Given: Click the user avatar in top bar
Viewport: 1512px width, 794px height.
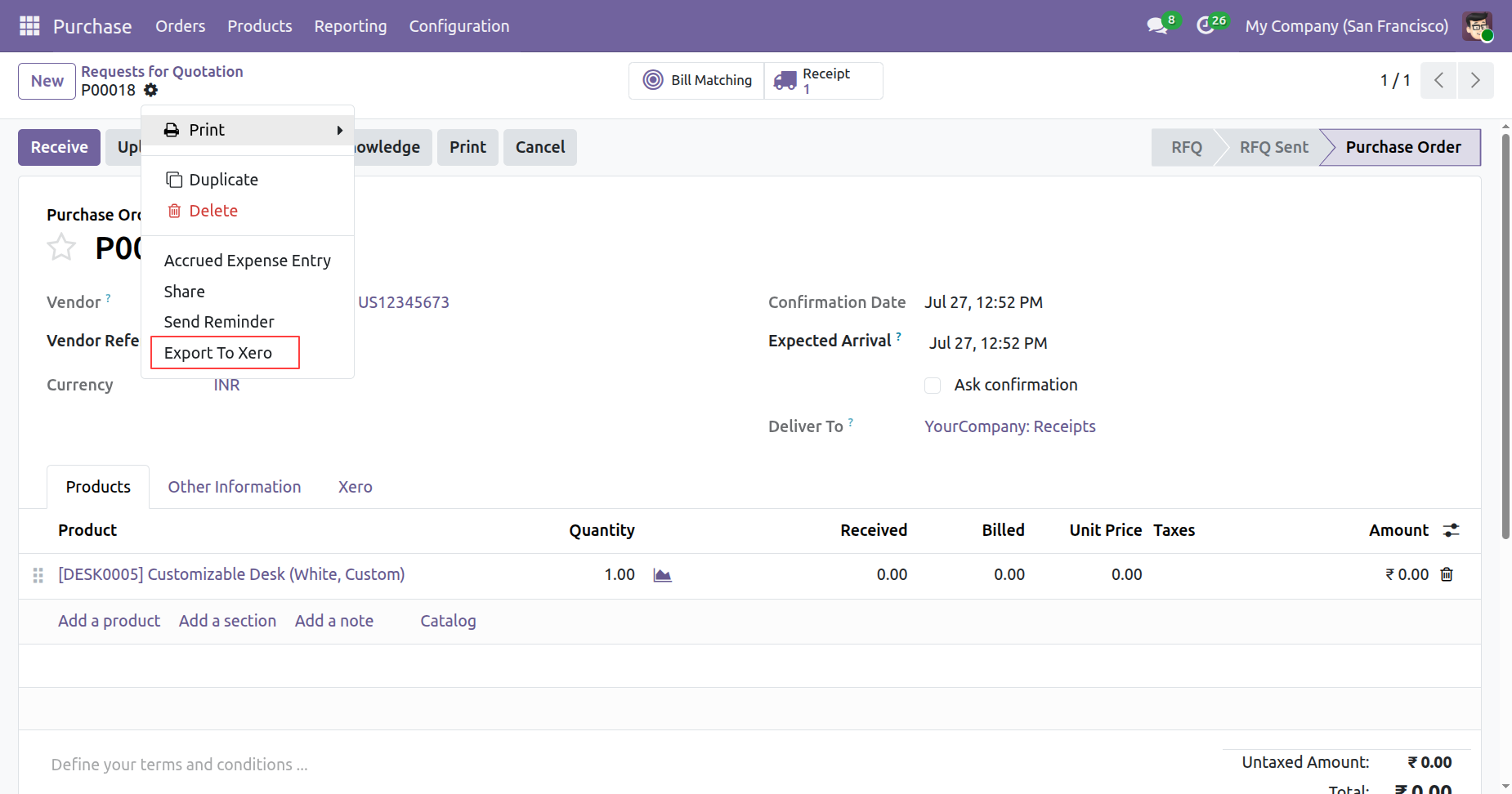Looking at the screenshot, I should coord(1478,26).
